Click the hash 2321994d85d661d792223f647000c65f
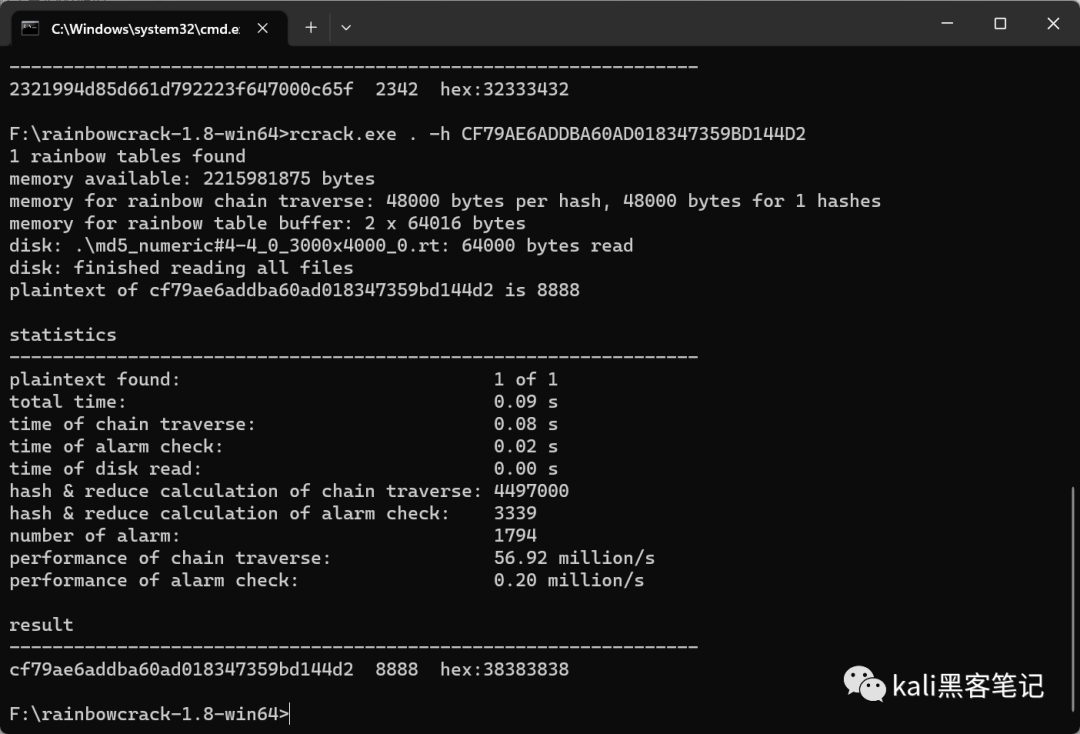This screenshot has width=1080, height=734. click(x=181, y=90)
